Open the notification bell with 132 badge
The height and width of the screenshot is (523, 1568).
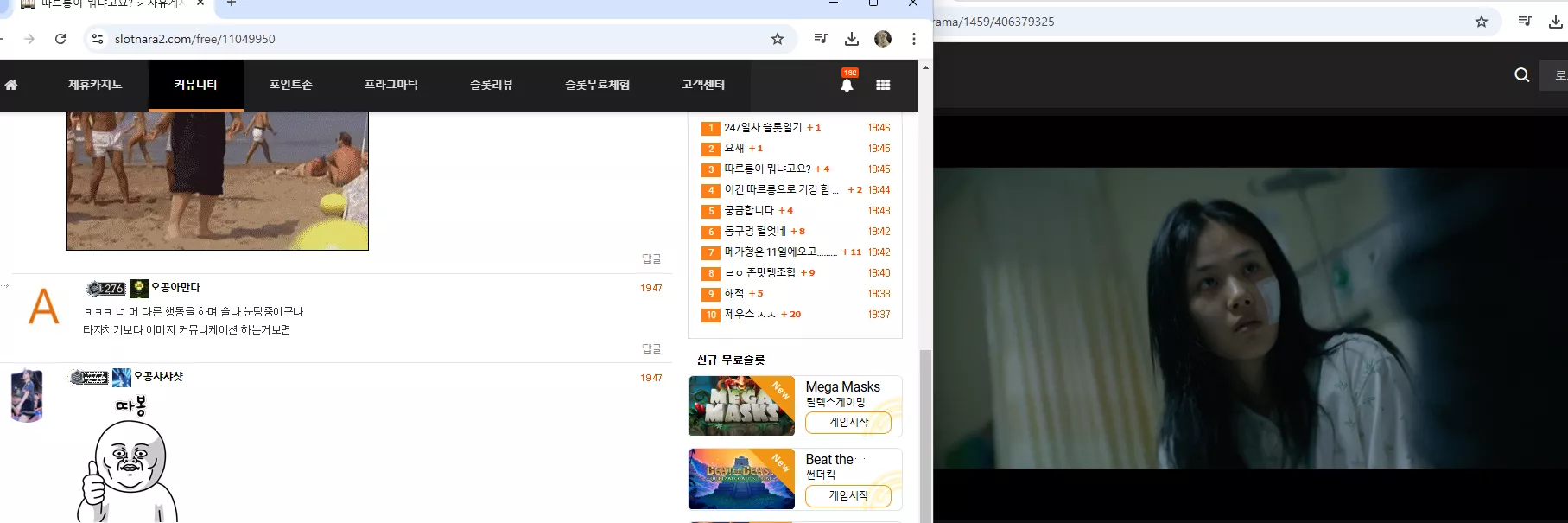click(847, 83)
